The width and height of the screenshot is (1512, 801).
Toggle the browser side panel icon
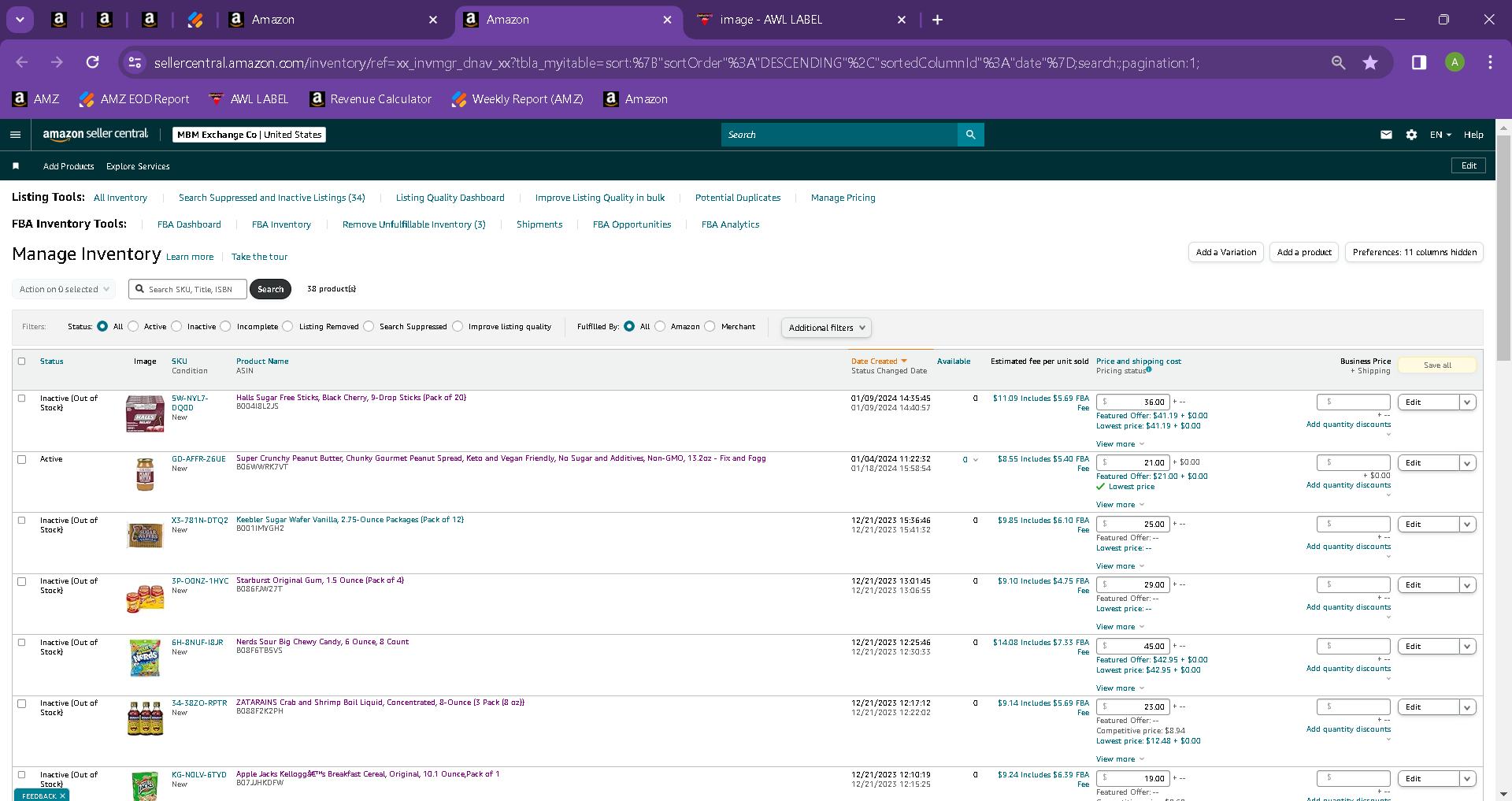[1419, 62]
